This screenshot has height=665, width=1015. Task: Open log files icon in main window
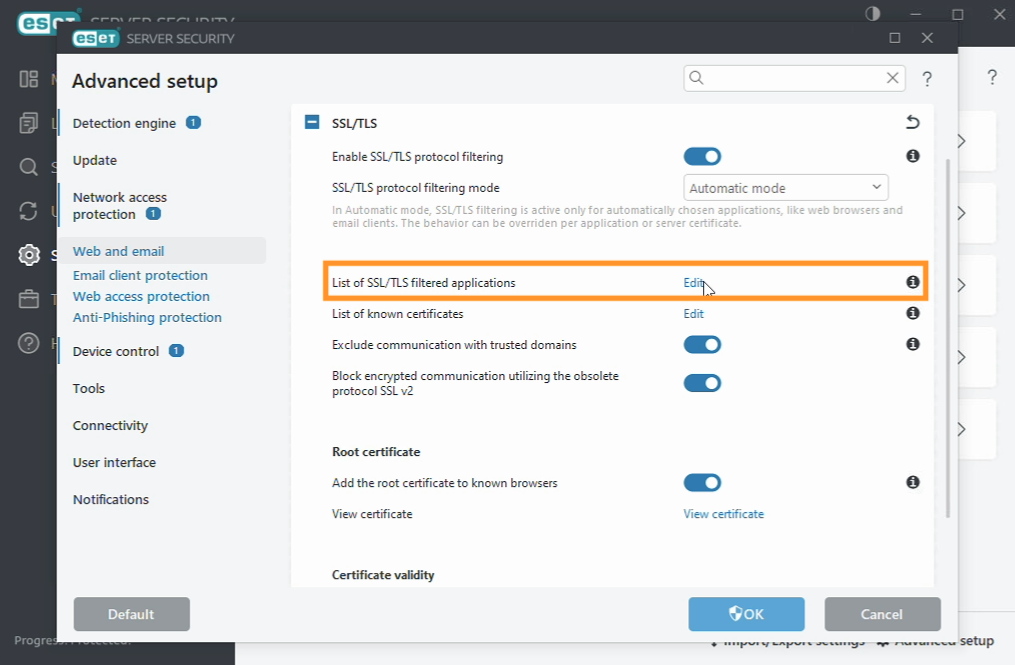click(28, 122)
